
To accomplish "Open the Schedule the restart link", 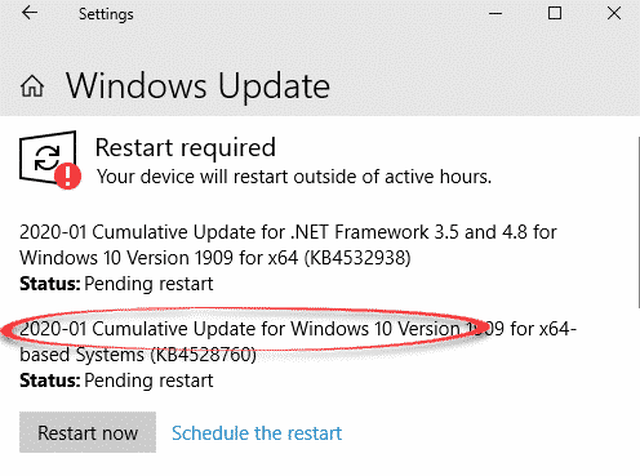I will 257,433.
